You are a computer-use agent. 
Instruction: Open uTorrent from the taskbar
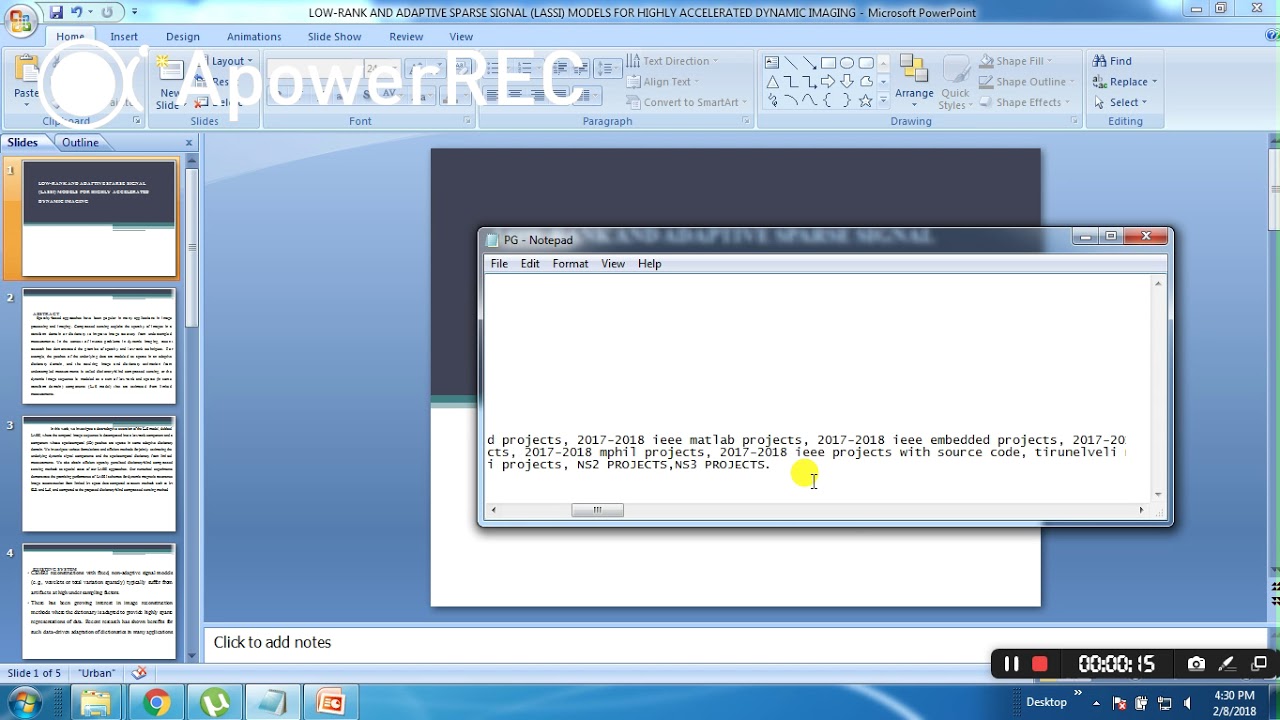click(x=214, y=703)
